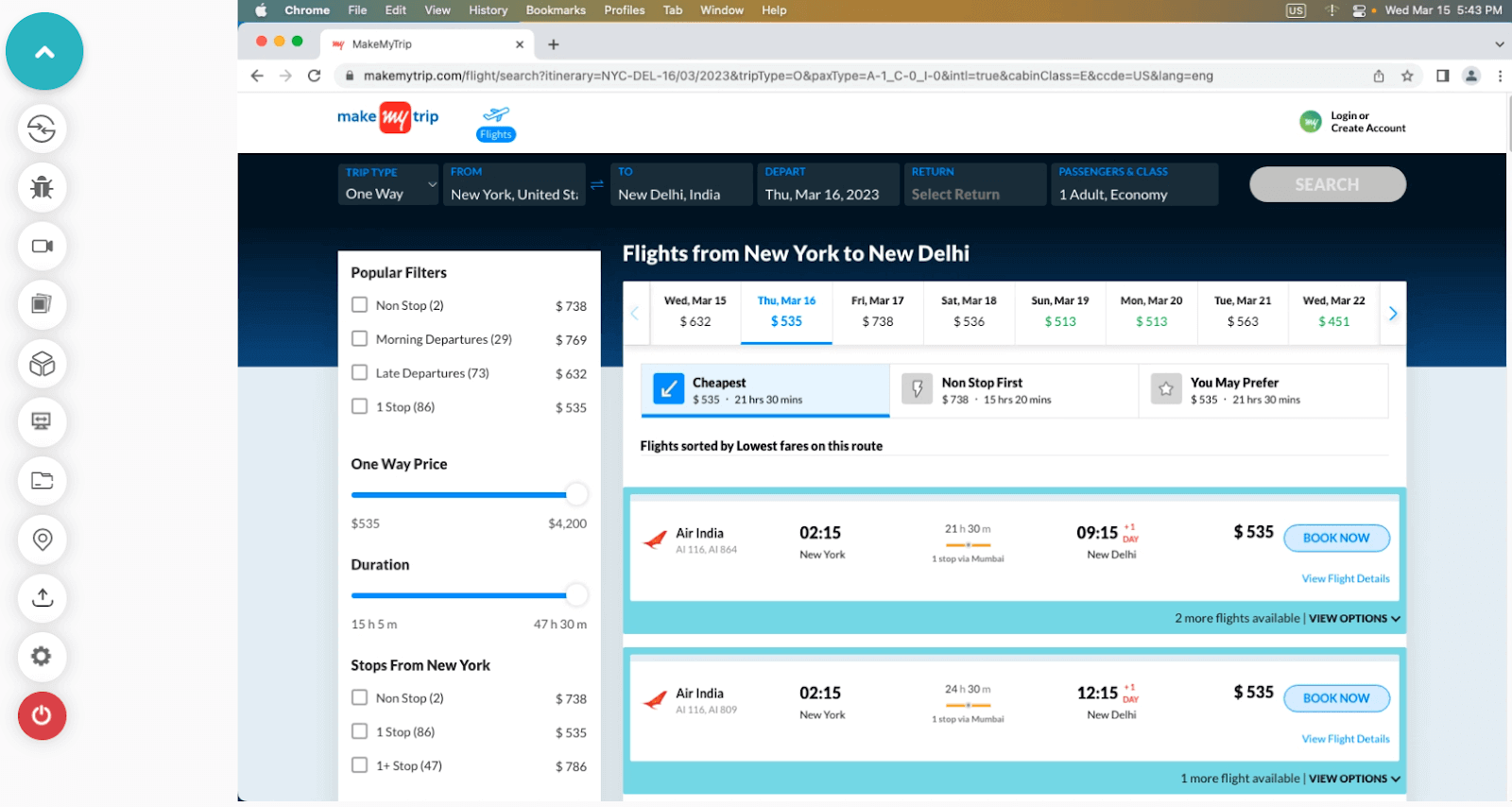Select the Fri, Mar 17 date tab
This screenshot has width=1512, height=807.
877,312
